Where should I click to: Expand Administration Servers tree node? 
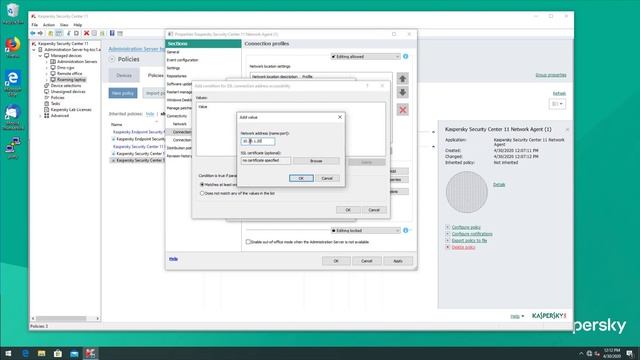(x=47, y=62)
